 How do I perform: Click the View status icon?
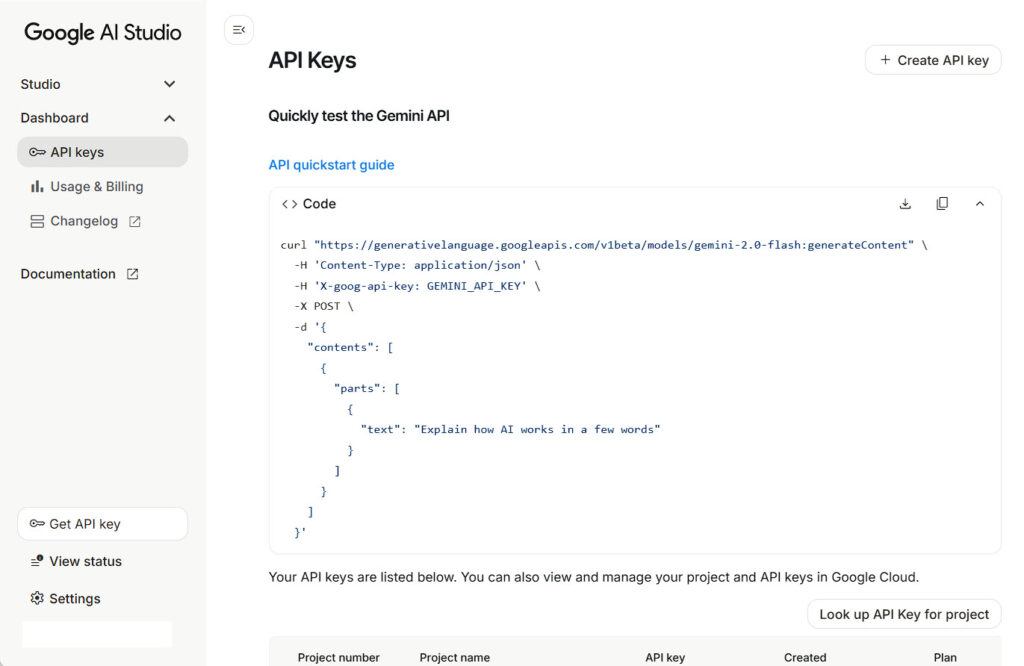click(37, 562)
